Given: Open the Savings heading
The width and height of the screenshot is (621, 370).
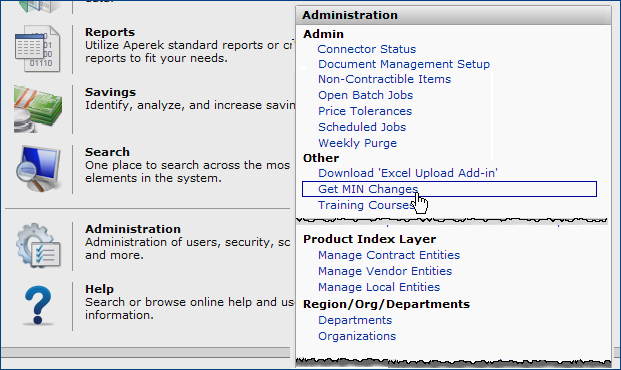Looking at the screenshot, I should click(110, 92).
